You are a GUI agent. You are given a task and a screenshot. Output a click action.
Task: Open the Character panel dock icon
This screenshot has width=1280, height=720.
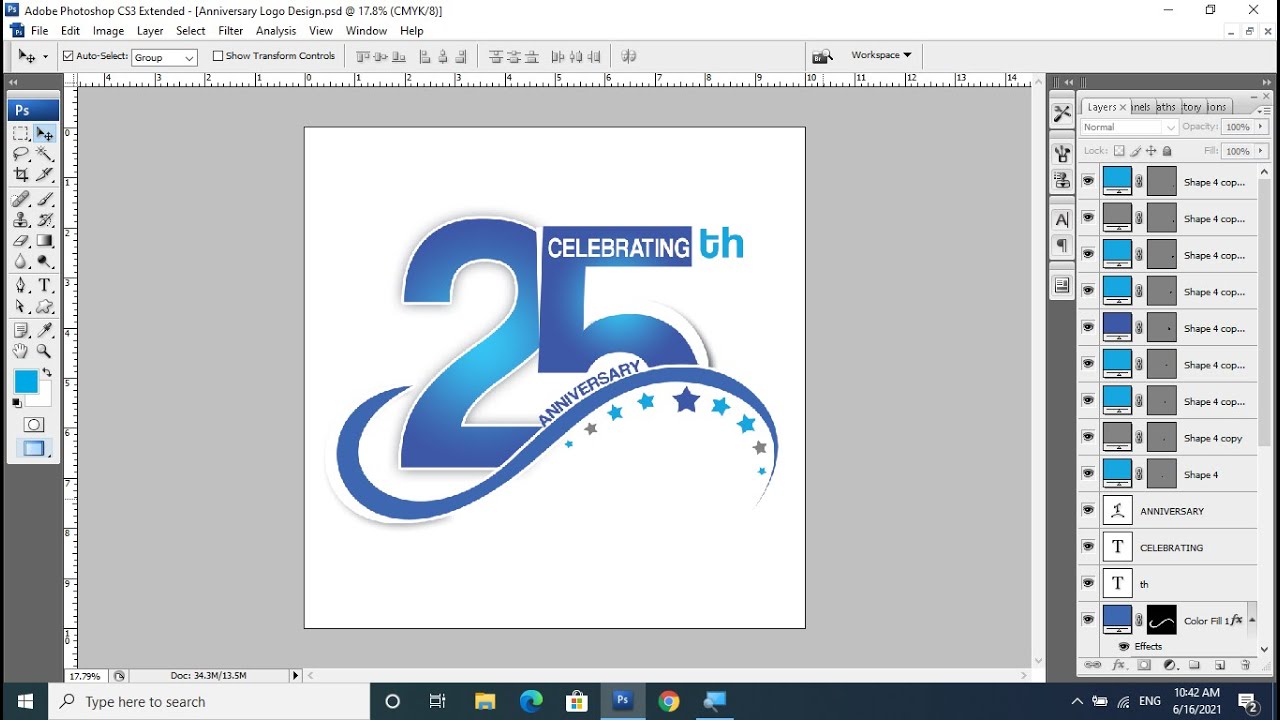[x=1062, y=220]
